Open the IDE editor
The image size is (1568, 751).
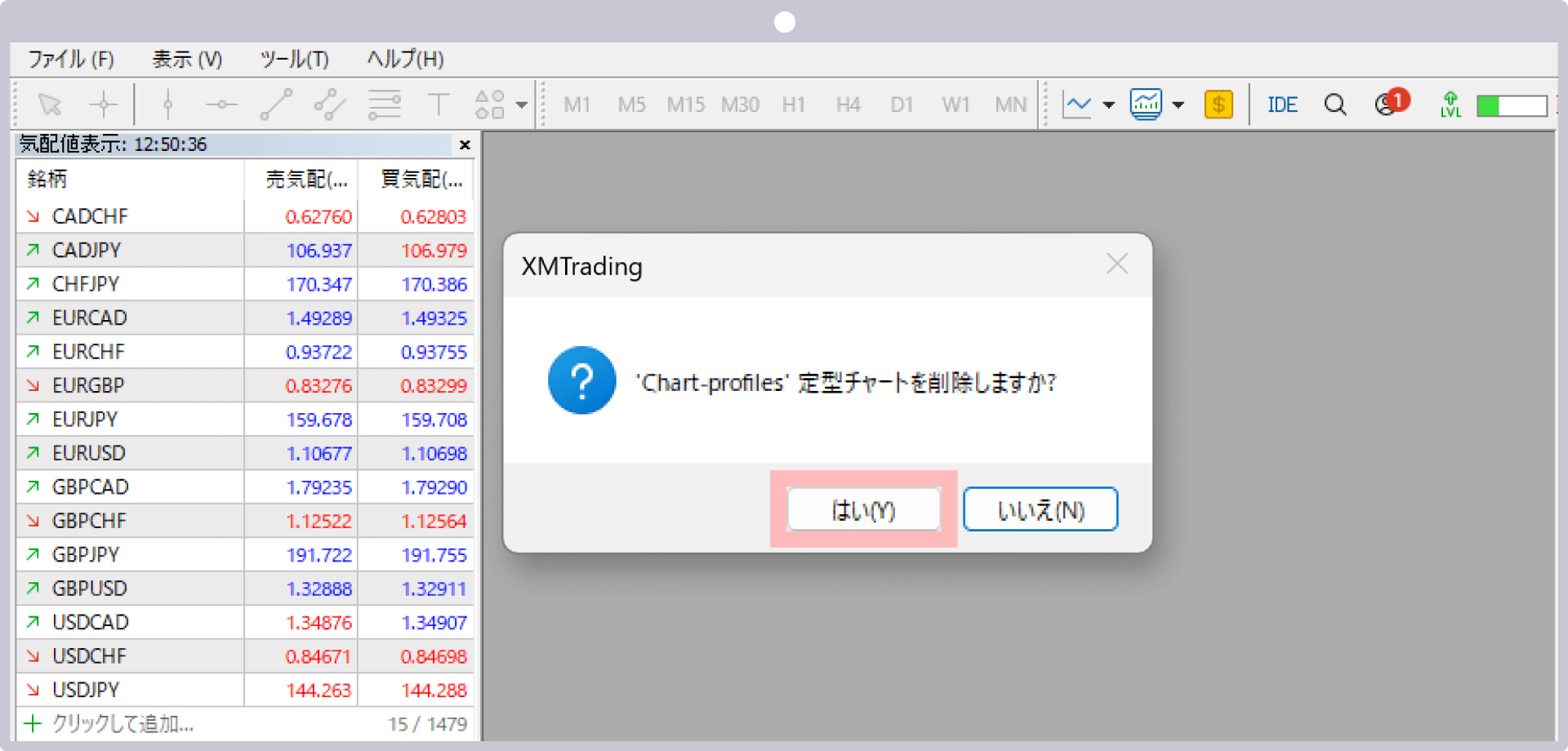point(1282,104)
